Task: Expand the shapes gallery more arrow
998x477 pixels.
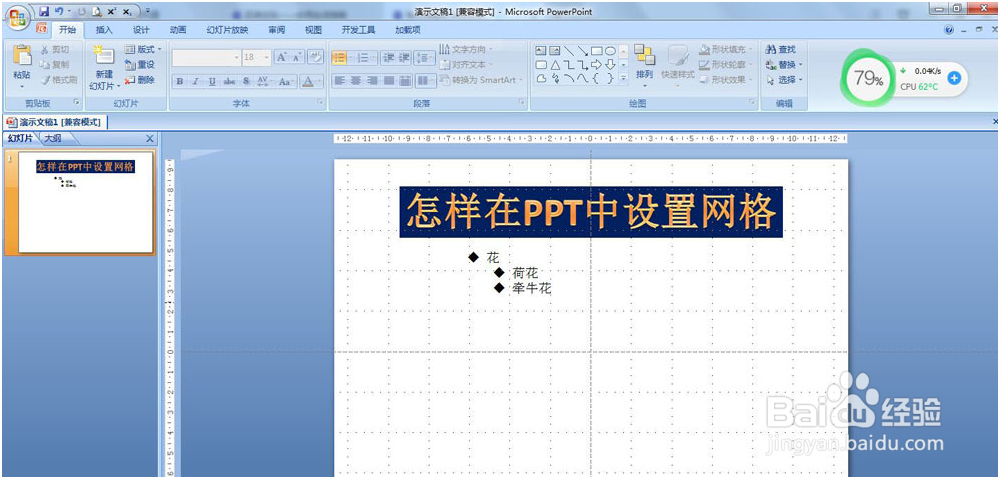Action: pyautogui.click(x=623, y=78)
